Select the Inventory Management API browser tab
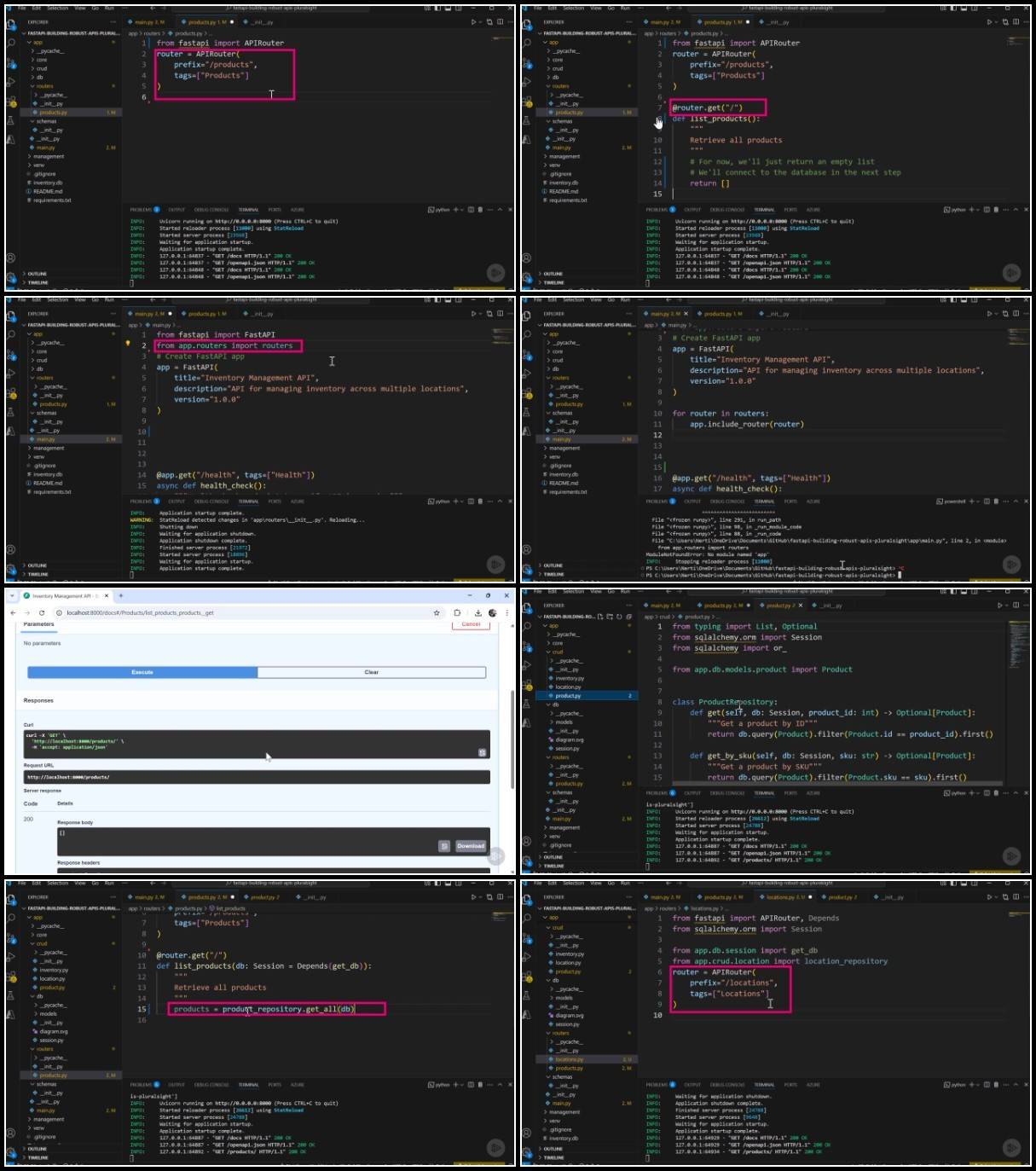This screenshot has height=1171, width=1036. 66,595
